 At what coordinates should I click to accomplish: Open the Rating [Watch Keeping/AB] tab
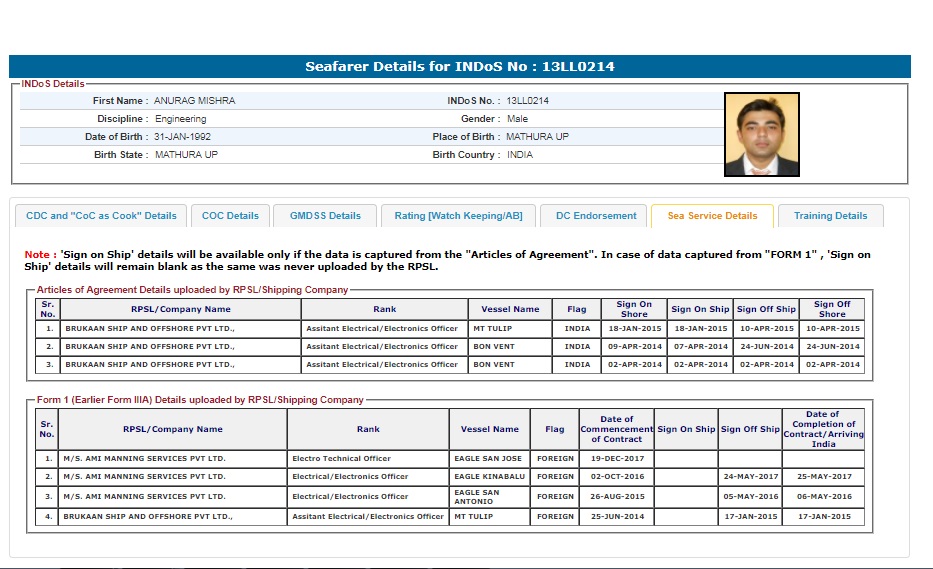(458, 216)
